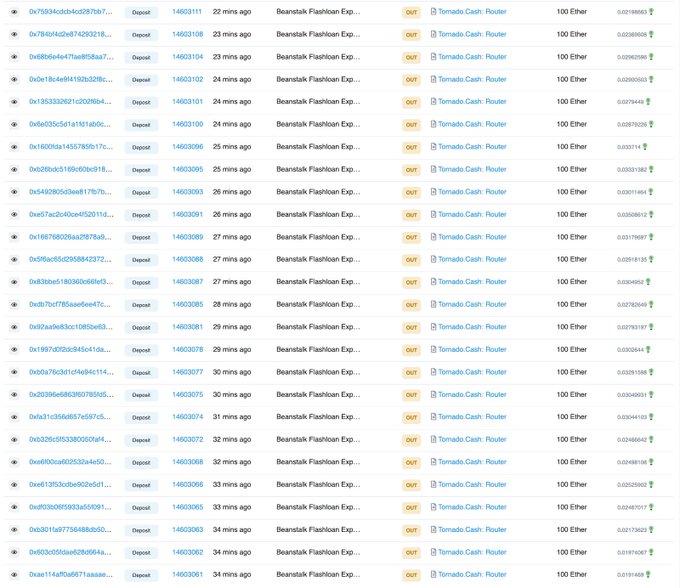Open Tornado.Cash: Router link in block 14603096 row
The image size is (680, 588).
(x=472, y=147)
